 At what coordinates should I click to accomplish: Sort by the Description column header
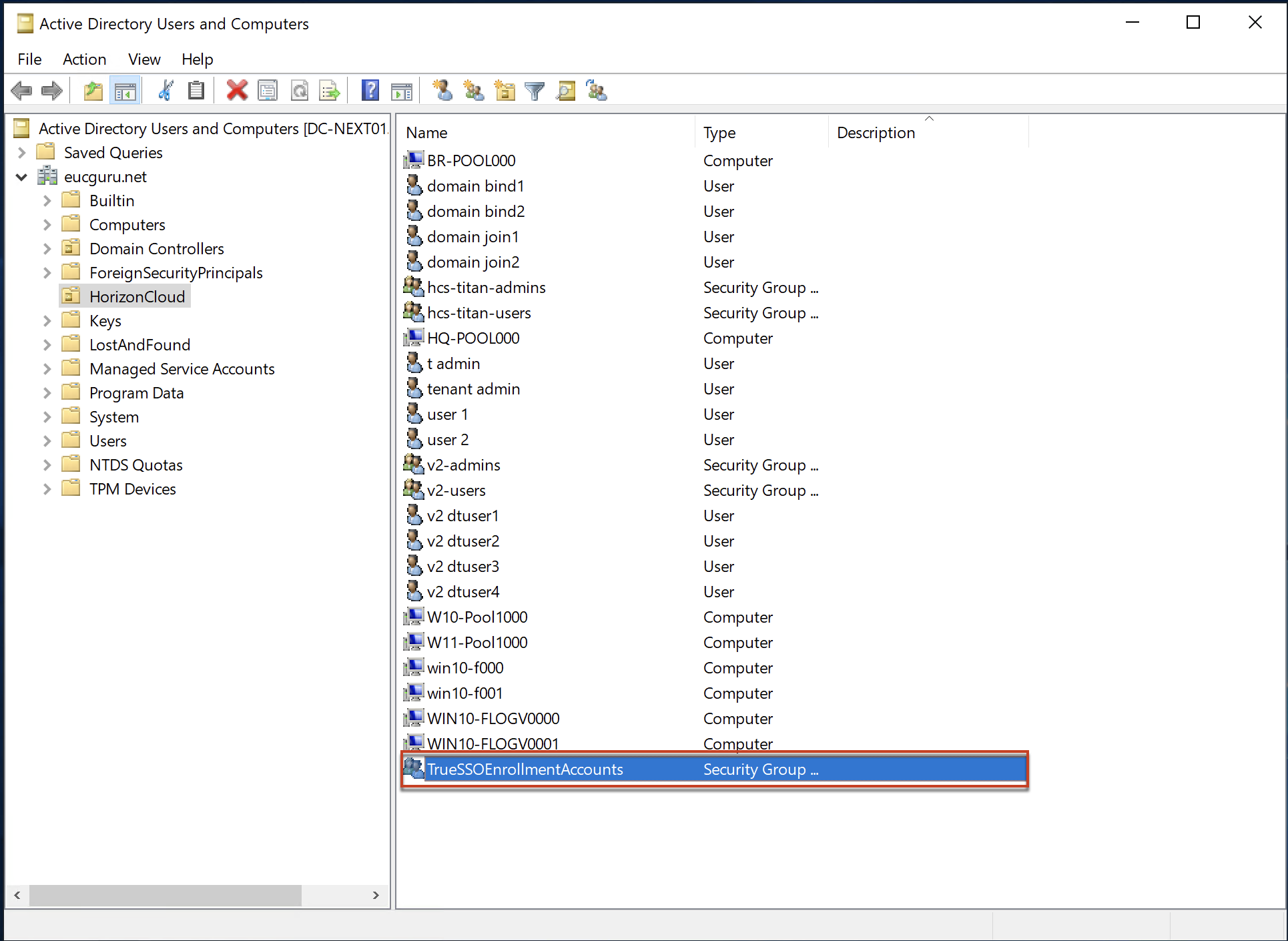[928, 132]
